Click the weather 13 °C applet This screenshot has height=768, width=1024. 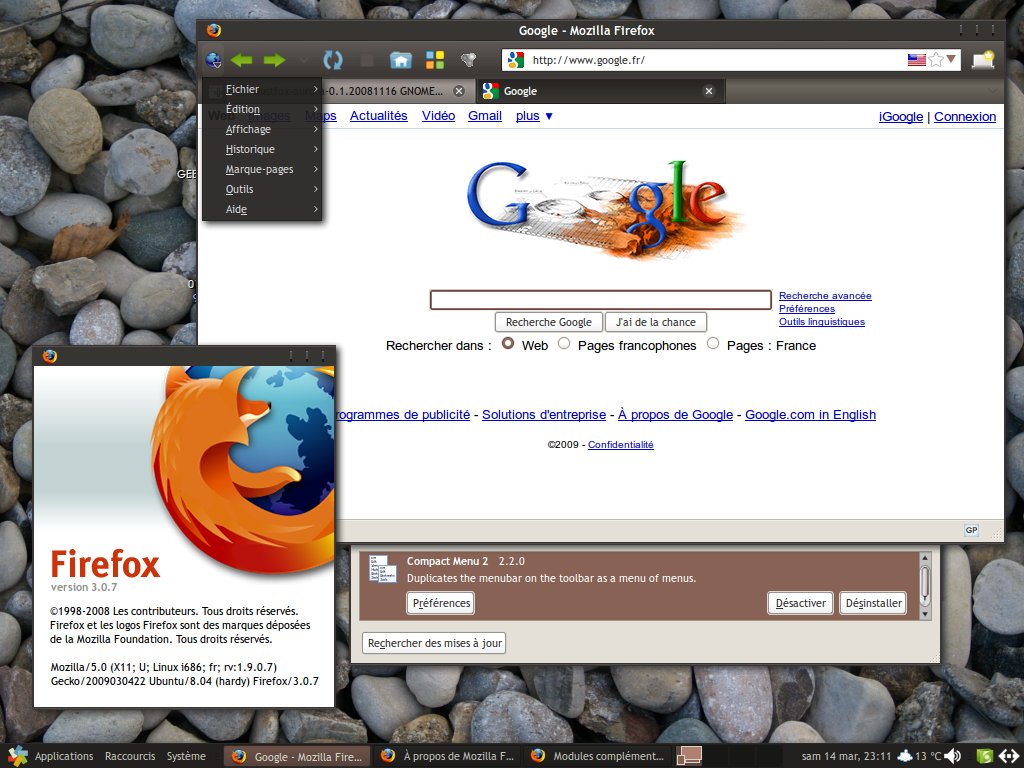[x=920, y=756]
